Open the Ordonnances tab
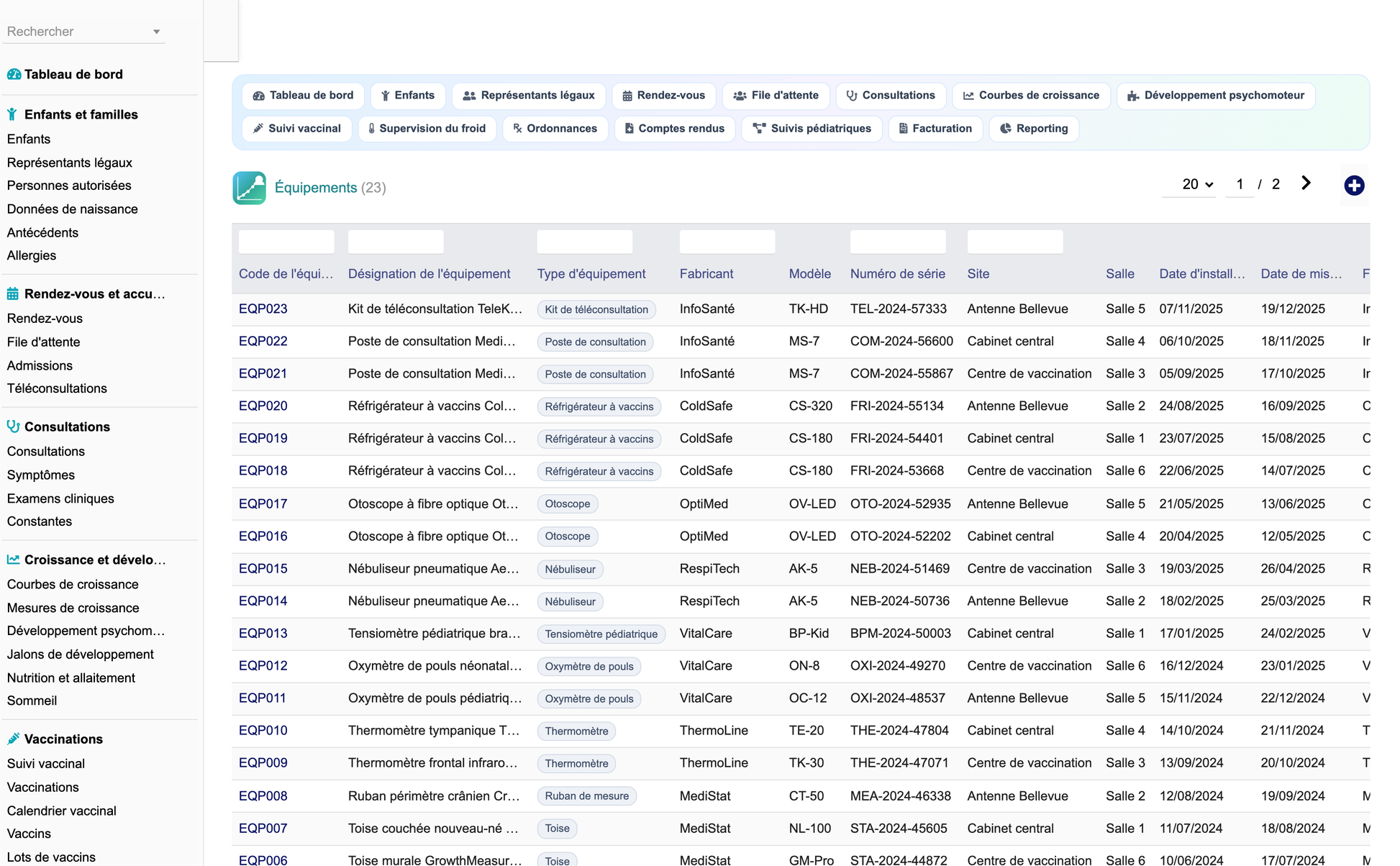The image size is (1400, 866). point(555,129)
